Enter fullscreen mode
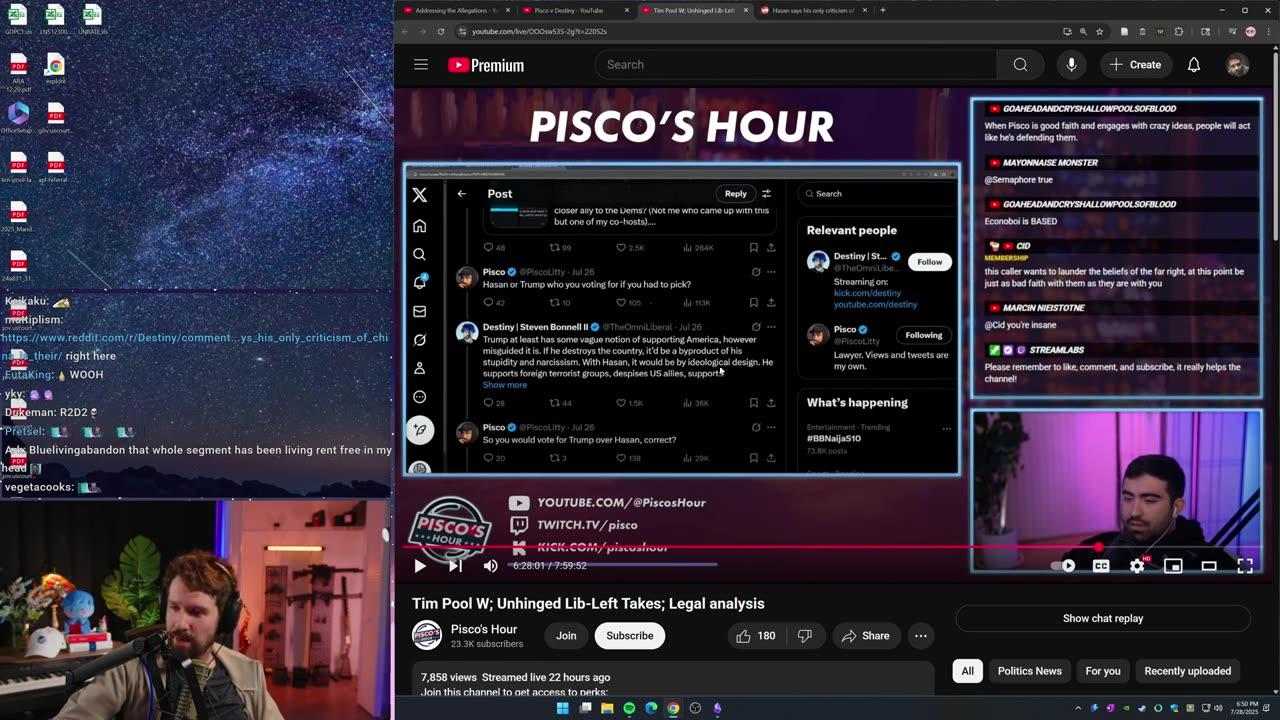This screenshot has height=720, width=1280. tap(1245, 566)
